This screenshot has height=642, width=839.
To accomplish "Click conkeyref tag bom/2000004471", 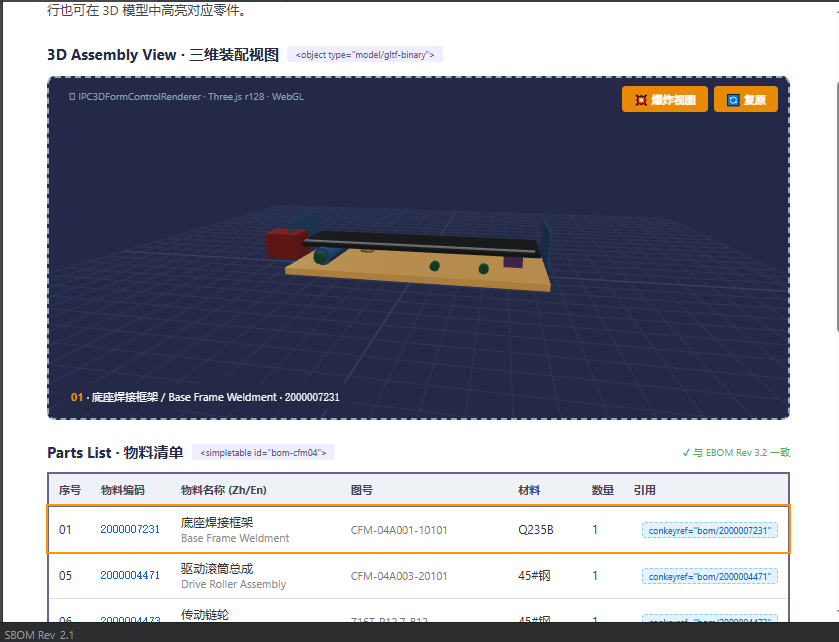I will pyautogui.click(x=710, y=576).
